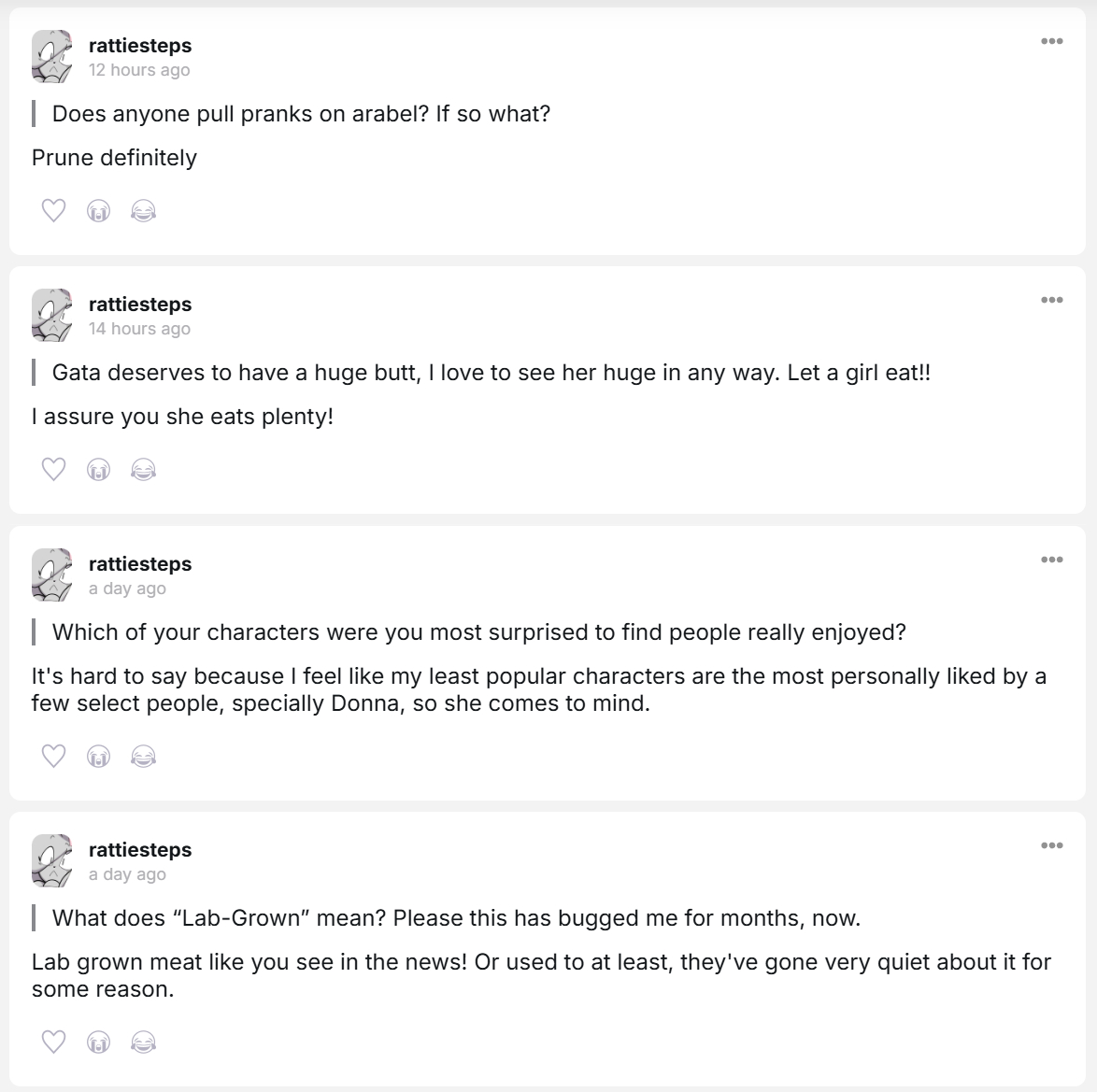React crying emoji on Lab-Grown post
The height and width of the screenshot is (1092, 1097).
(x=98, y=1042)
